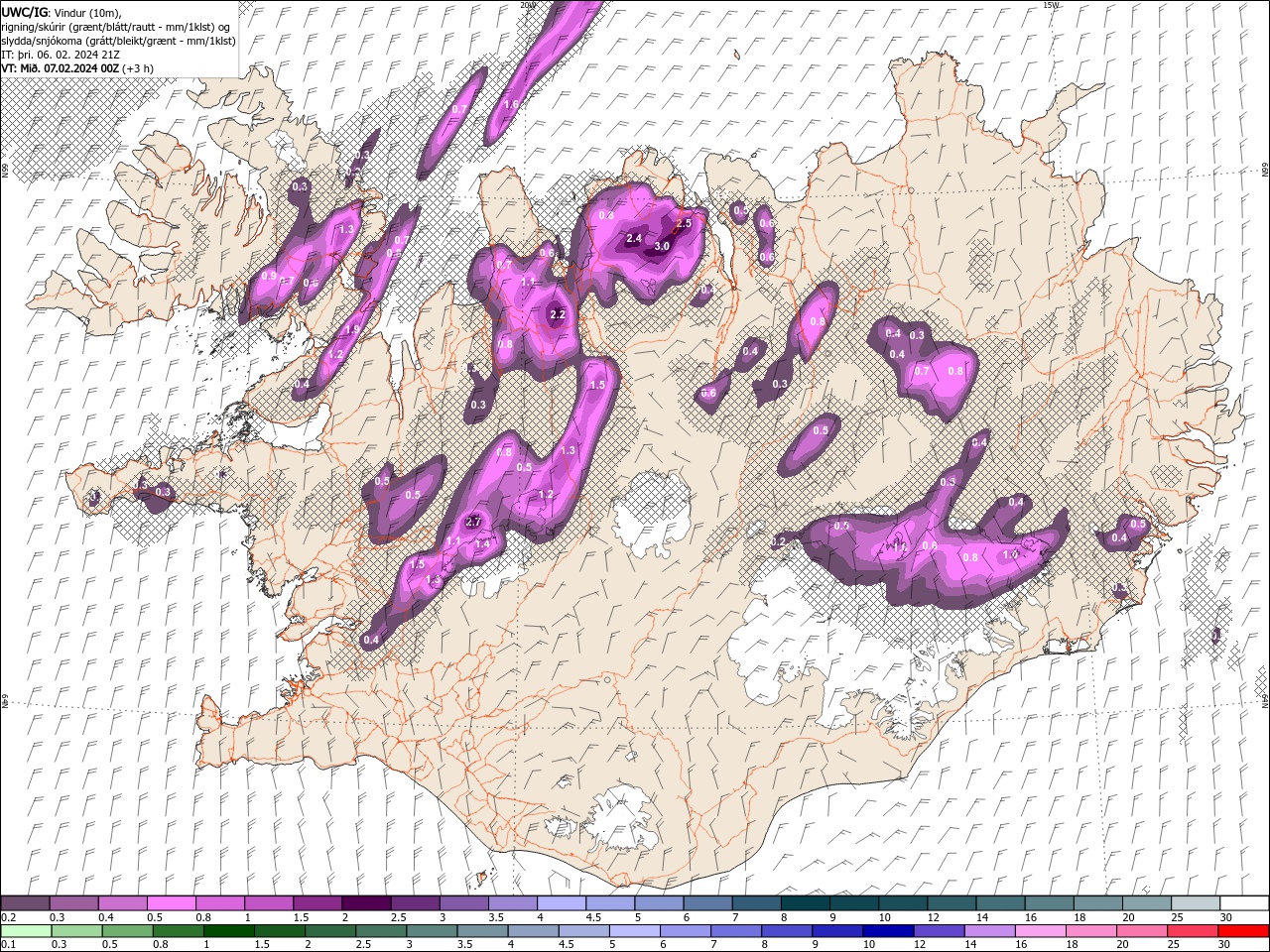Screen dimensions: 1270x952
Task: Click the 1.0 value in the southeast snow band
Action: tap(1010, 555)
